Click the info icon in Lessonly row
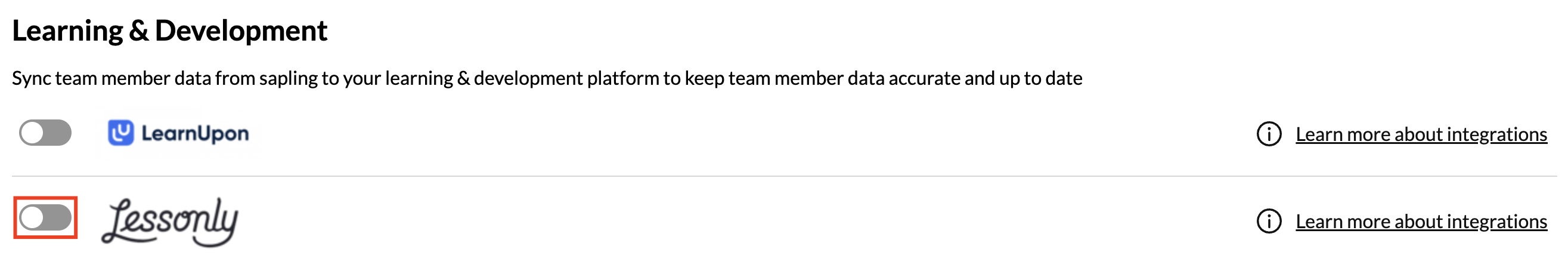1568x264 pixels. pyautogui.click(x=1269, y=222)
